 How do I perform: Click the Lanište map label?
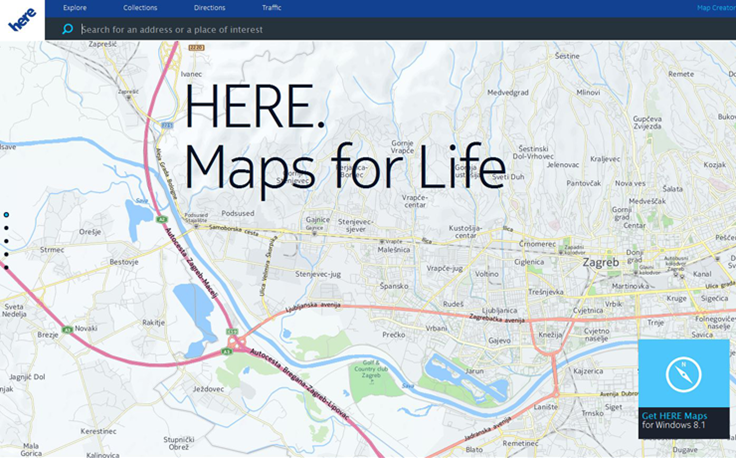[545, 406]
